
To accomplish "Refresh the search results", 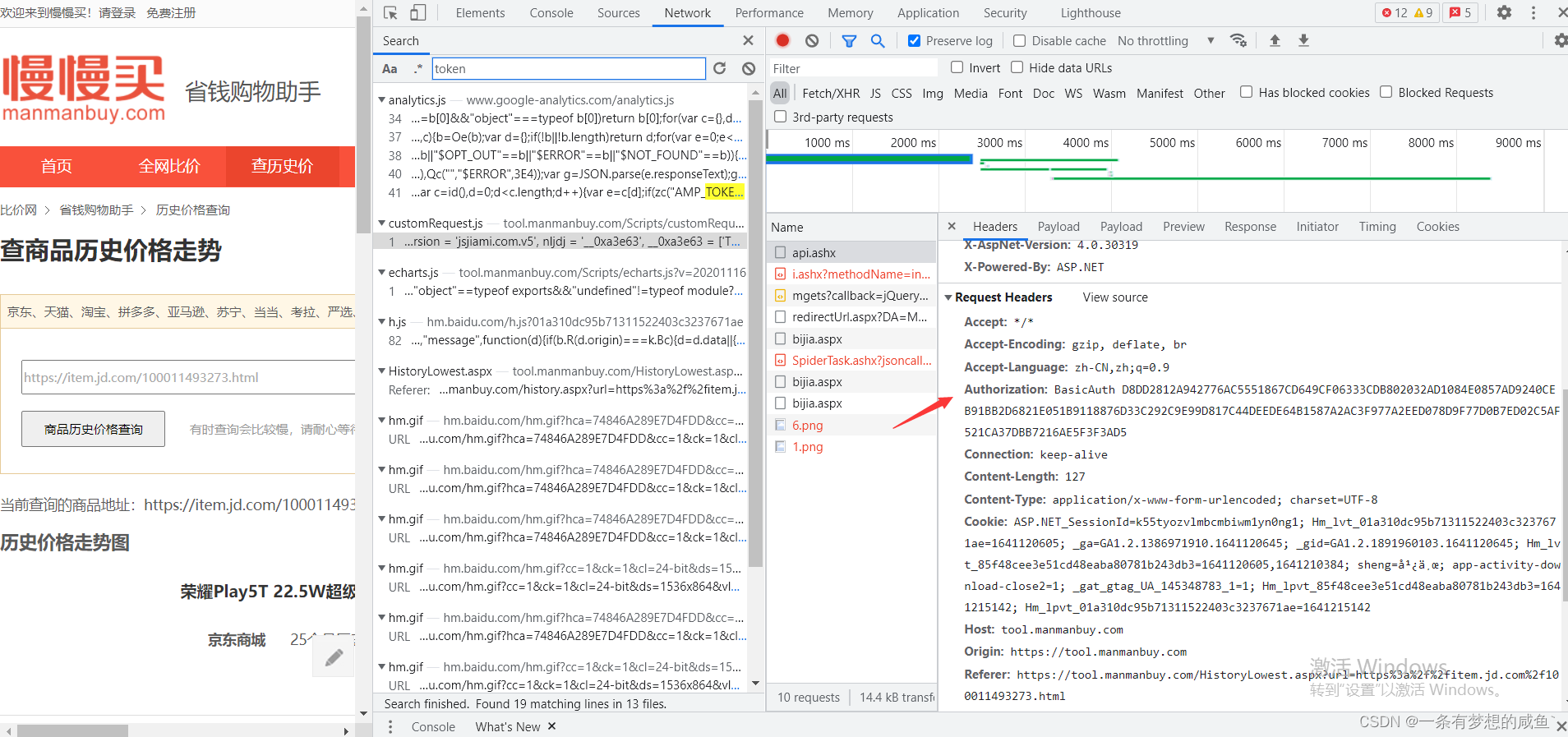I will [x=720, y=69].
